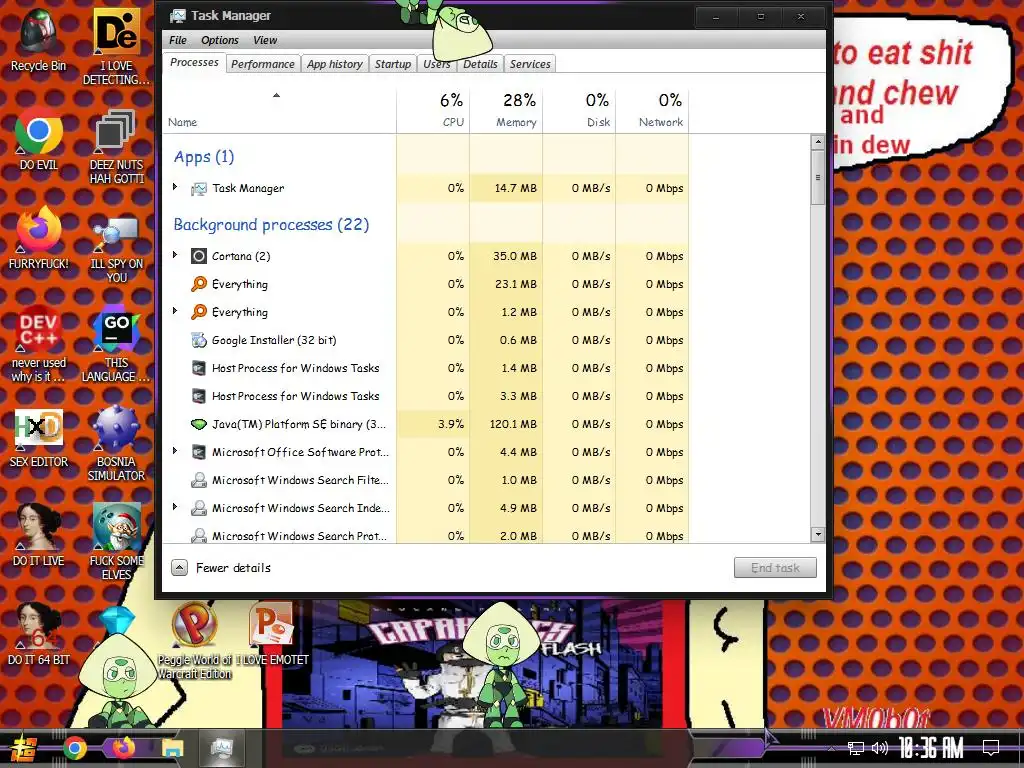Switch to the Details tab
Viewport: 1024px width, 768px height.
pyautogui.click(x=480, y=64)
